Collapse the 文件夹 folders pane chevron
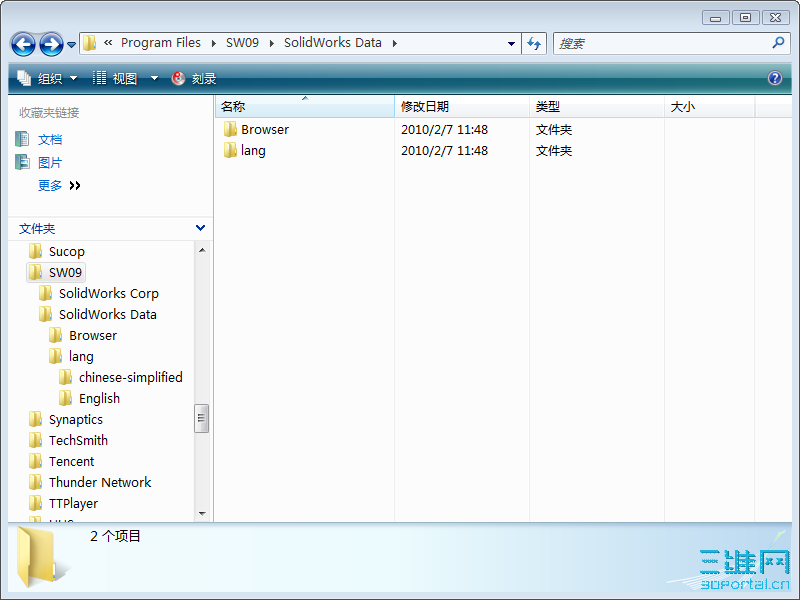 [x=201, y=228]
